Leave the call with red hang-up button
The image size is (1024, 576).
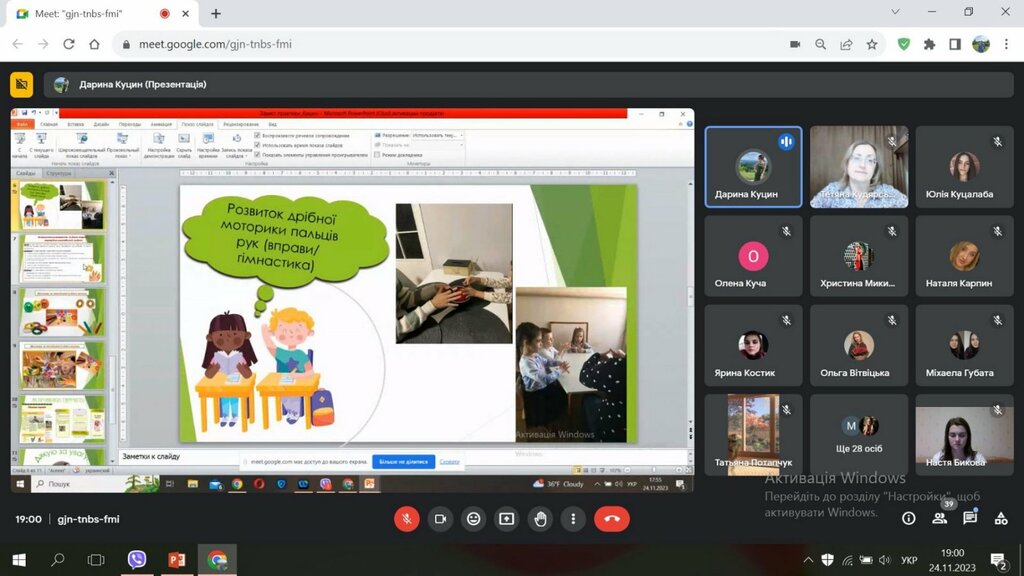(612, 518)
